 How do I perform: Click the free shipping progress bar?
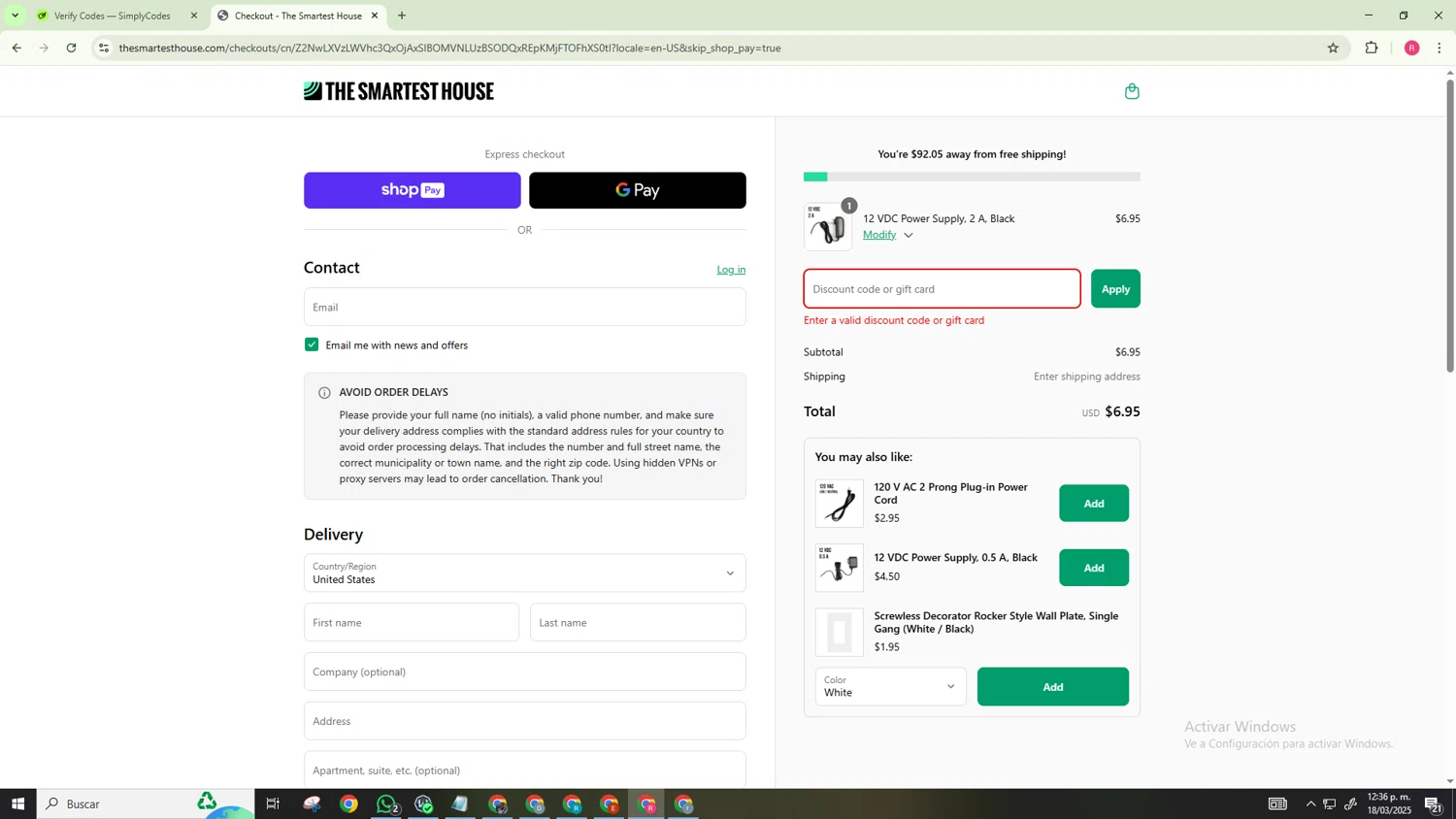972,177
